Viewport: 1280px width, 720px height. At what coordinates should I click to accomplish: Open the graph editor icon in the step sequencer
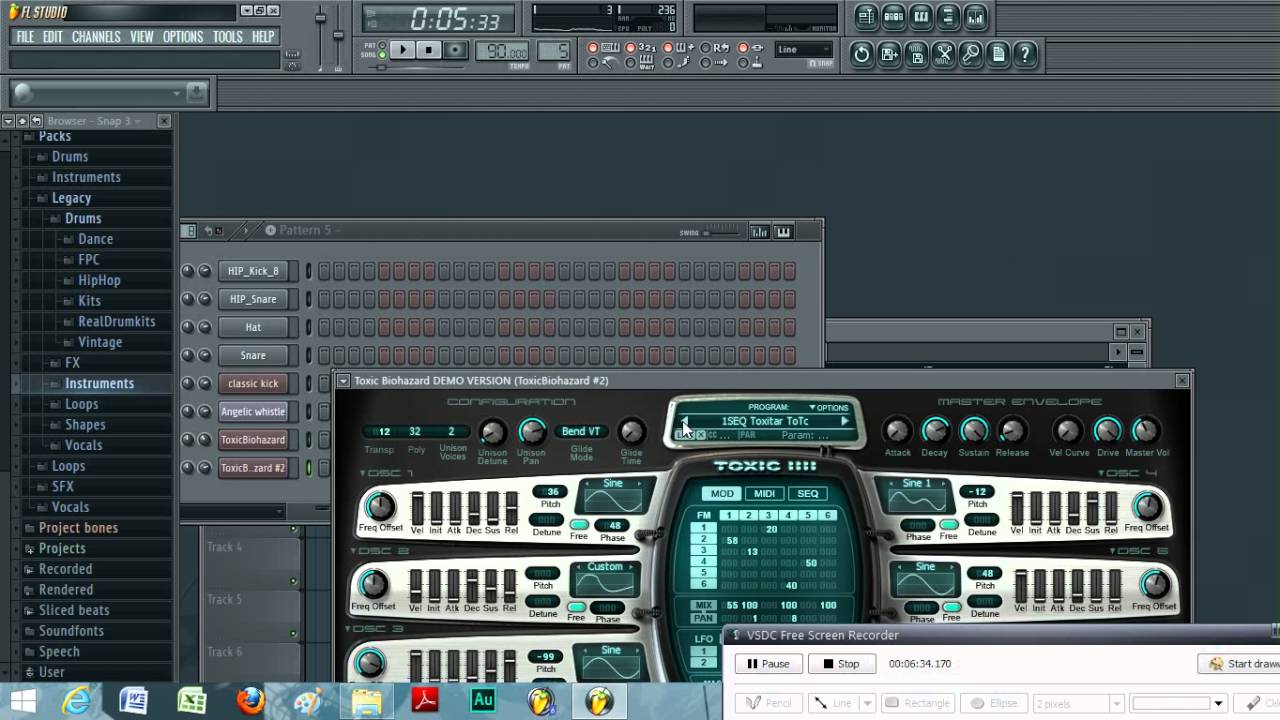[759, 232]
